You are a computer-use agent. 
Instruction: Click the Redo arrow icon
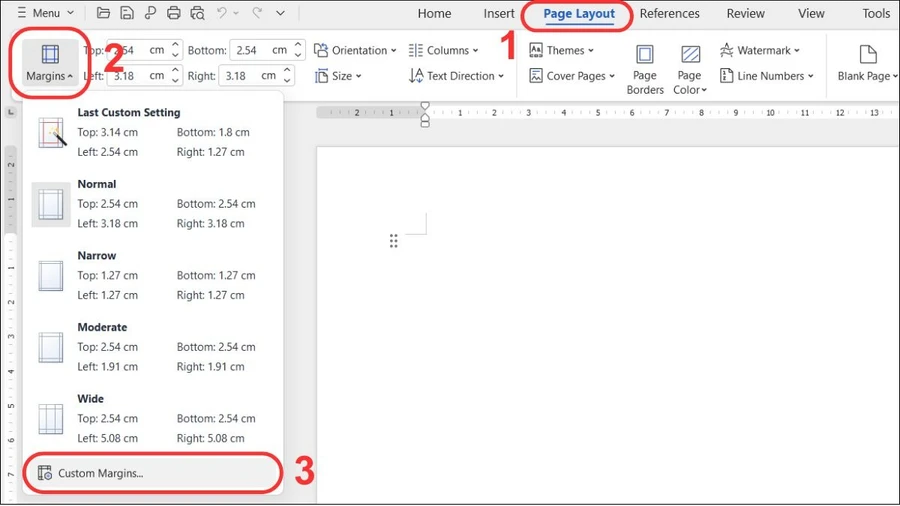(257, 13)
